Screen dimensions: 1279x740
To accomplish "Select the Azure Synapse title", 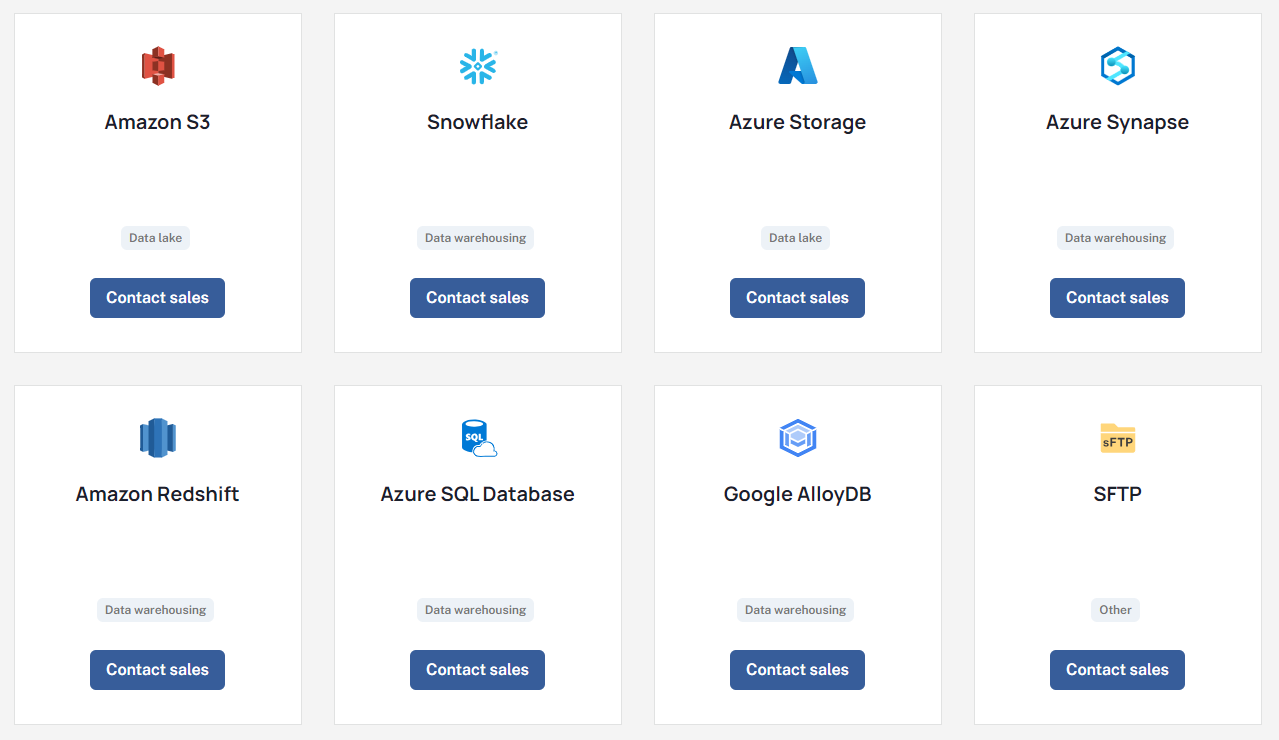I will pos(1117,122).
